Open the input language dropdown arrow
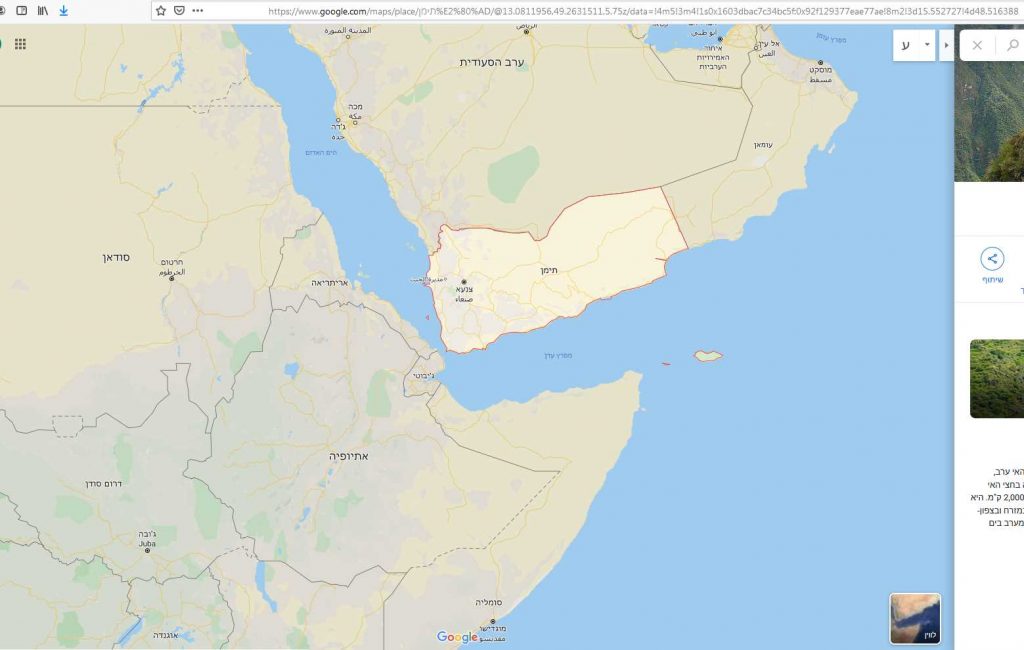Viewport: 1024px width, 650px height. (927, 45)
